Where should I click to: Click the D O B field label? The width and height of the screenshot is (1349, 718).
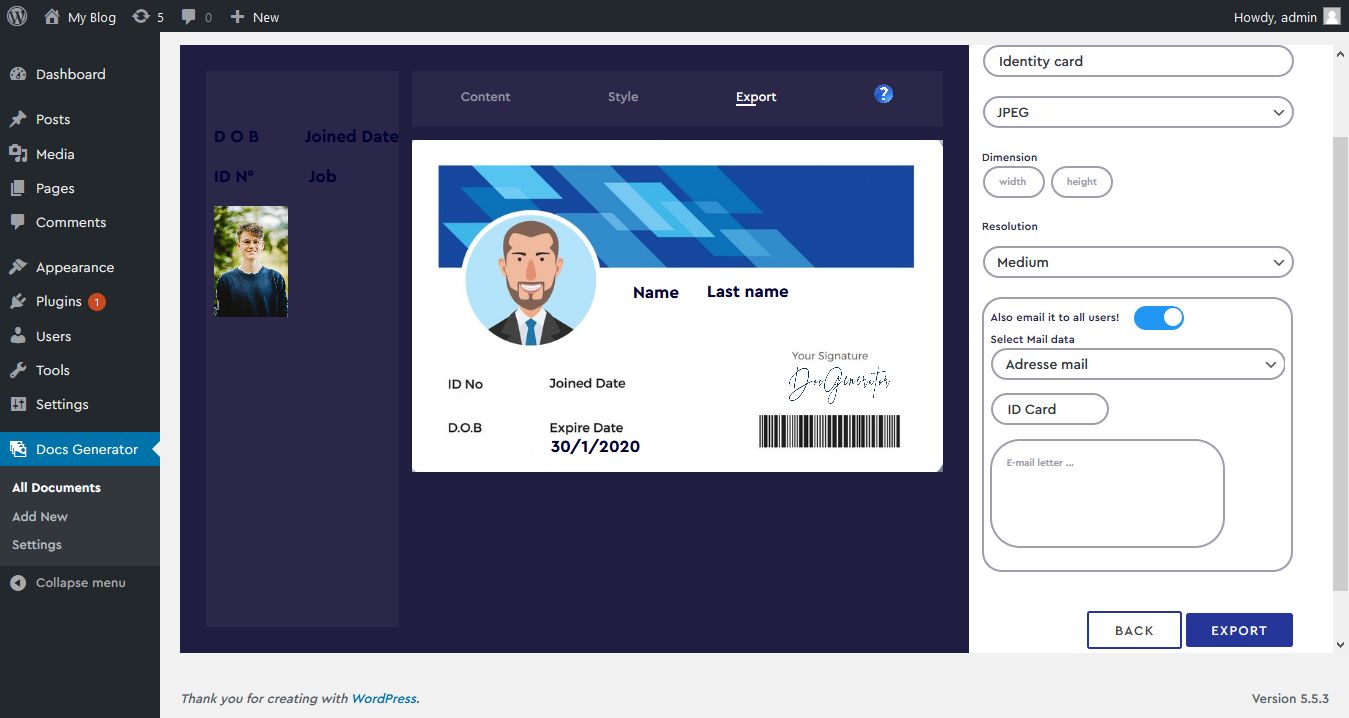click(x=237, y=137)
